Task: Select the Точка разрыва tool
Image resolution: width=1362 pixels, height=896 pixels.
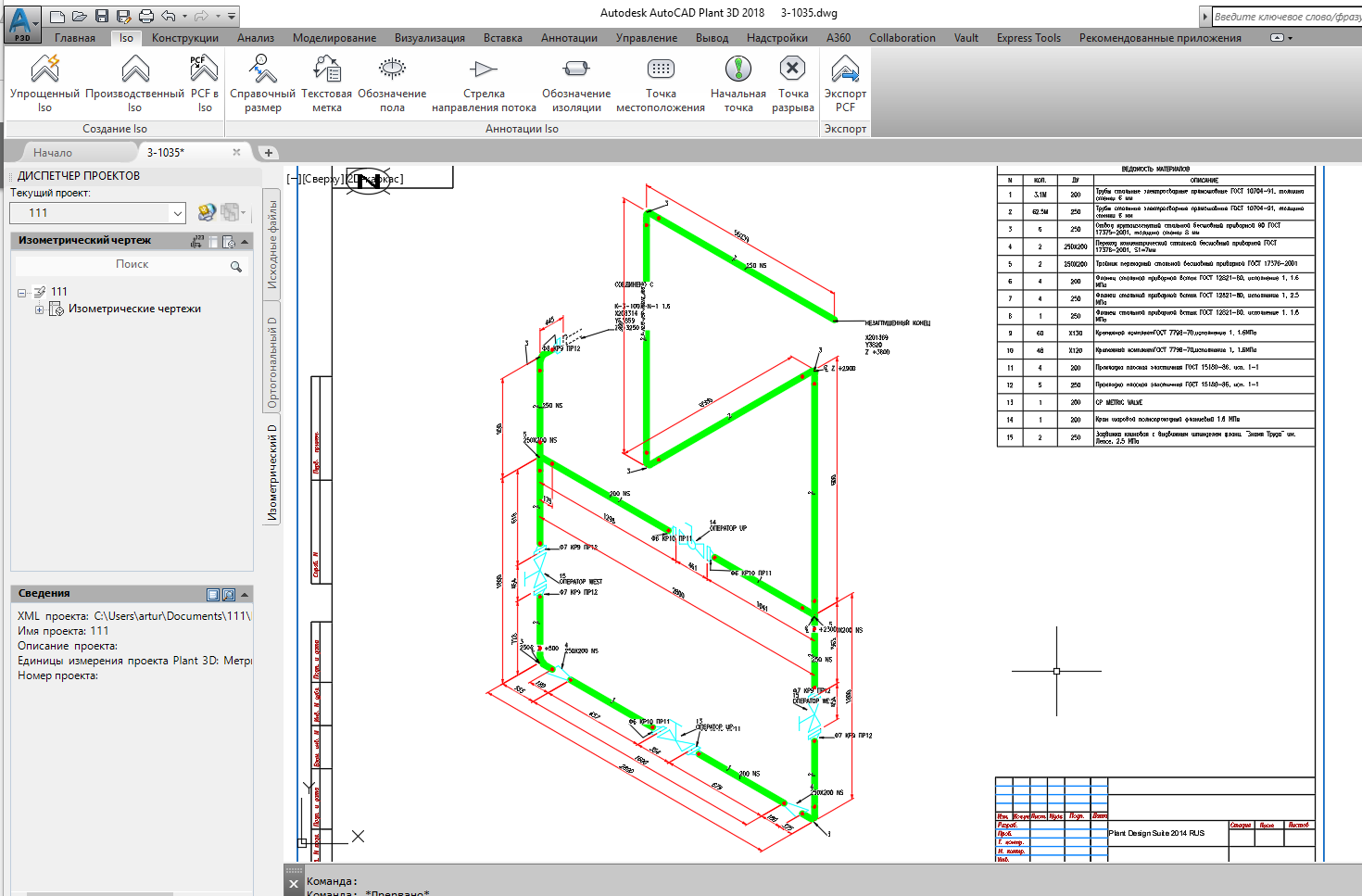Action: click(x=793, y=82)
